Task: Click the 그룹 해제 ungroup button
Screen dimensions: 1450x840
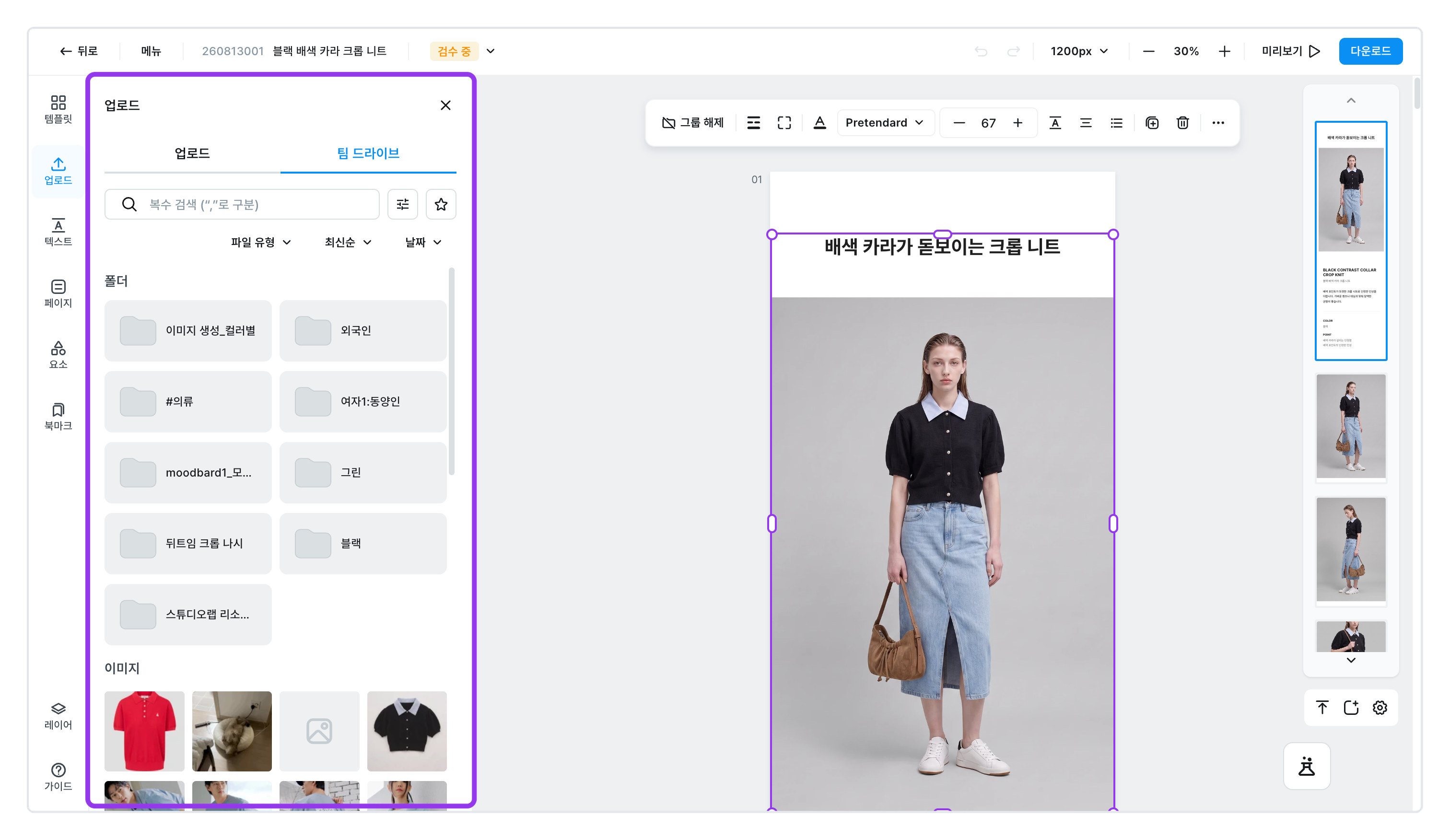Action: (x=693, y=123)
